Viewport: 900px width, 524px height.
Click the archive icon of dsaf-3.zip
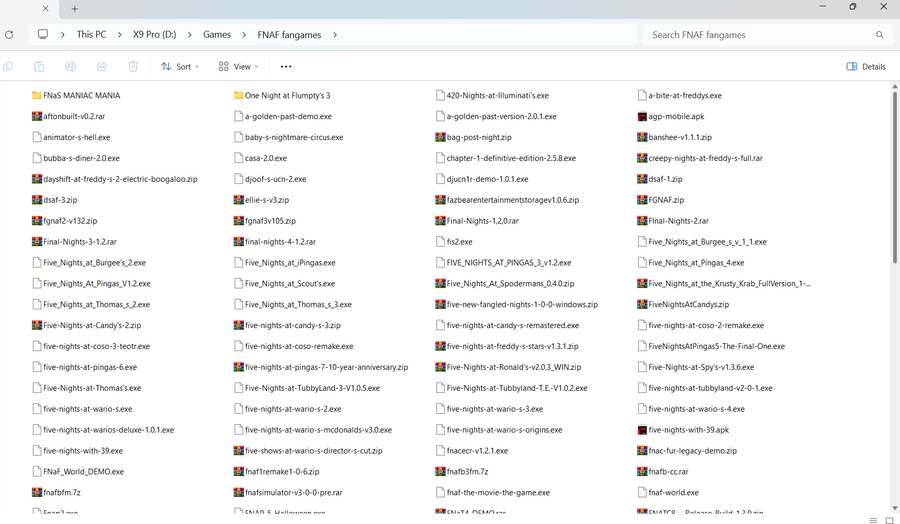click(x=37, y=200)
